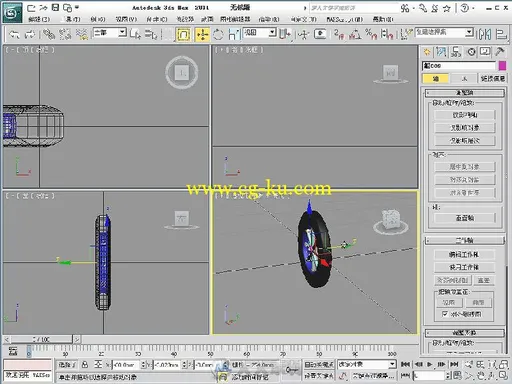
Task: Click the 使用工作轴 button
Action: (464, 267)
